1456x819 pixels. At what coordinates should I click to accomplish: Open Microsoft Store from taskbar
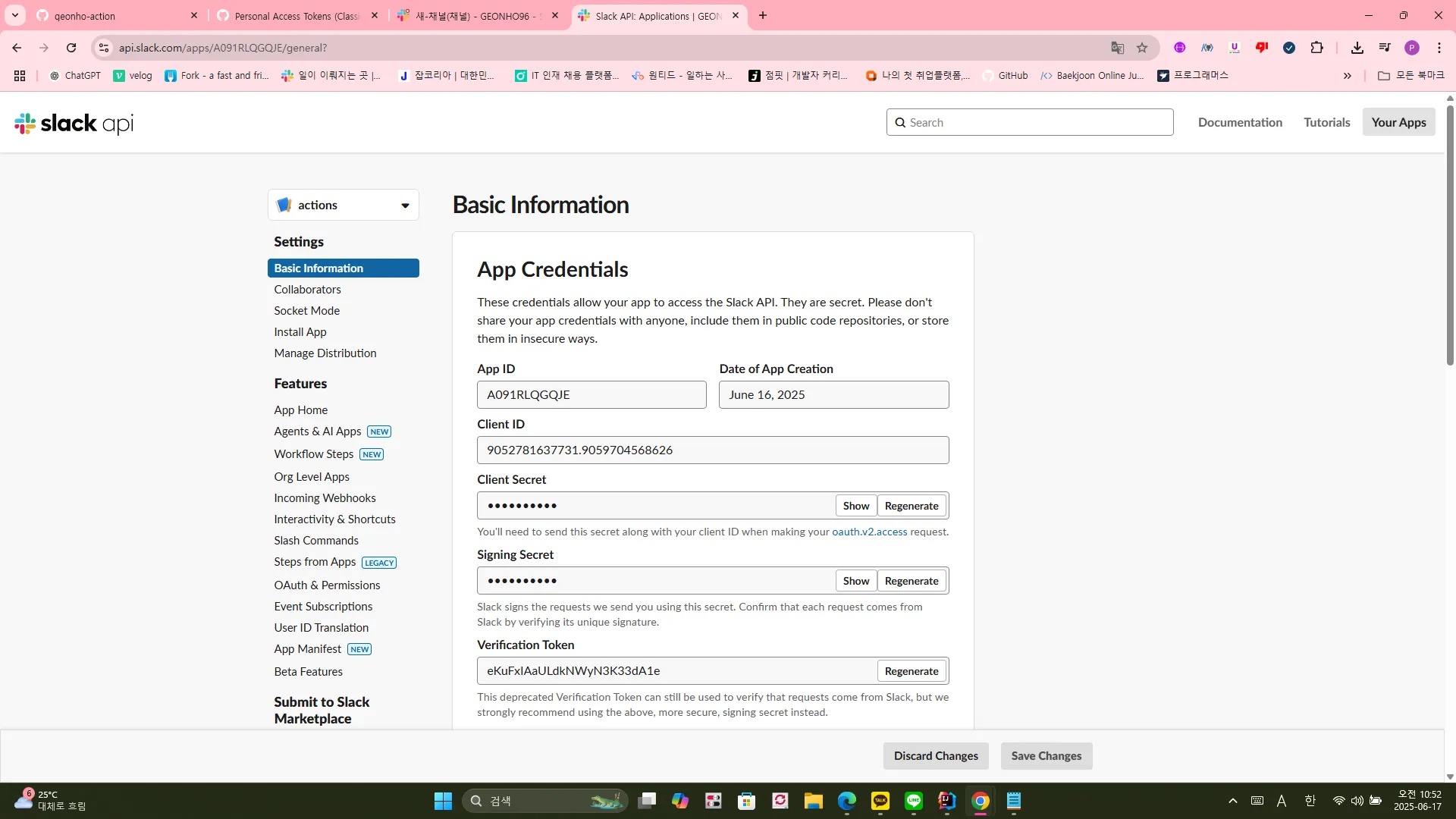pyautogui.click(x=747, y=801)
